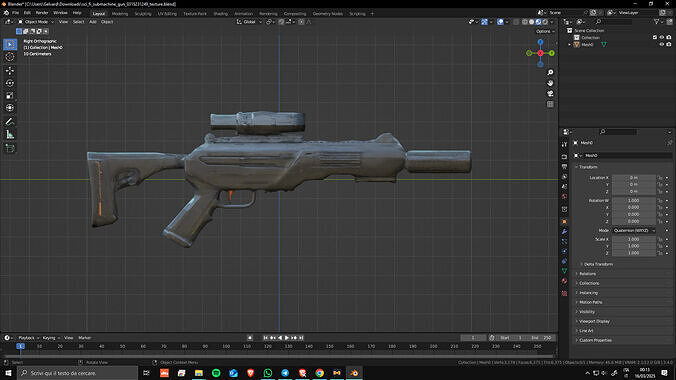
Task: Click the blue Z axis gizmo top ball
Action: click(x=540, y=42)
